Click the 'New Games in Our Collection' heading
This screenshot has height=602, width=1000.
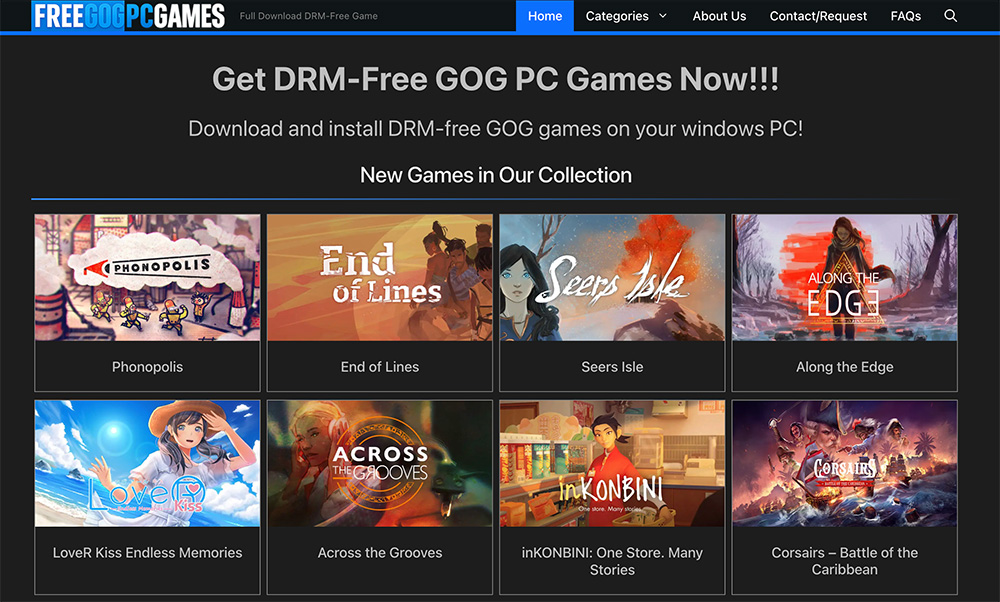coord(496,175)
